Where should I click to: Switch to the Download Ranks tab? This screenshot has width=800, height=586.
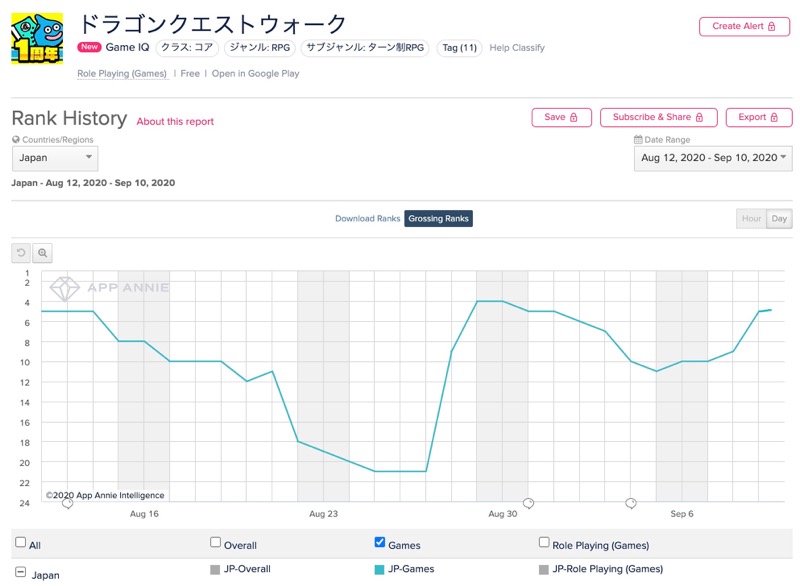coord(367,219)
